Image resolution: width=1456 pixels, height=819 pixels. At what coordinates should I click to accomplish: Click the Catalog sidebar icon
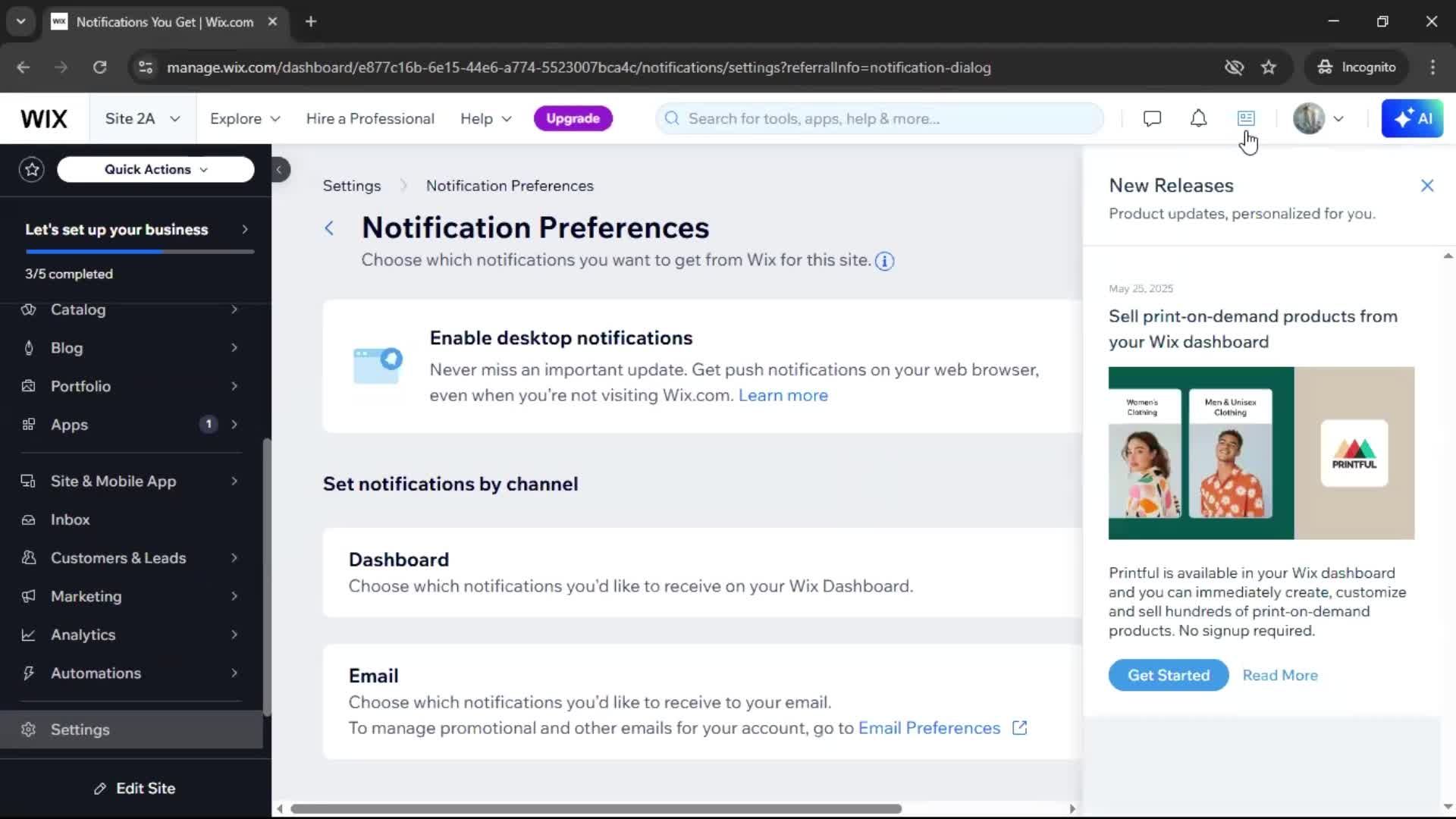click(29, 309)
